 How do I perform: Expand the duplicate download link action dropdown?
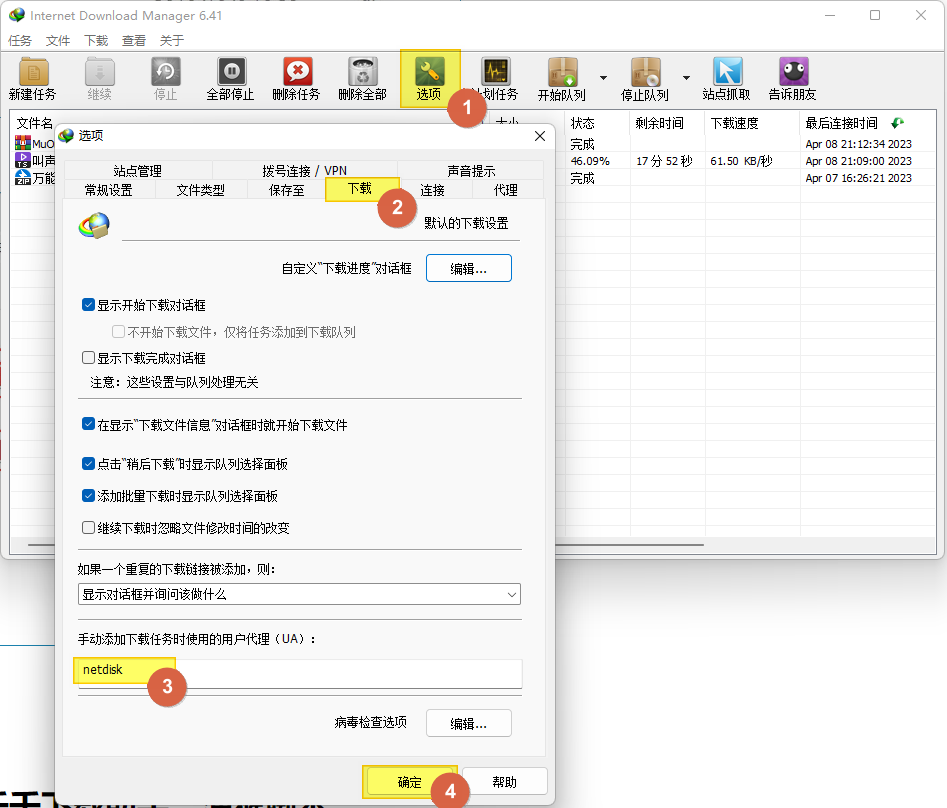(x=299, y=594)
